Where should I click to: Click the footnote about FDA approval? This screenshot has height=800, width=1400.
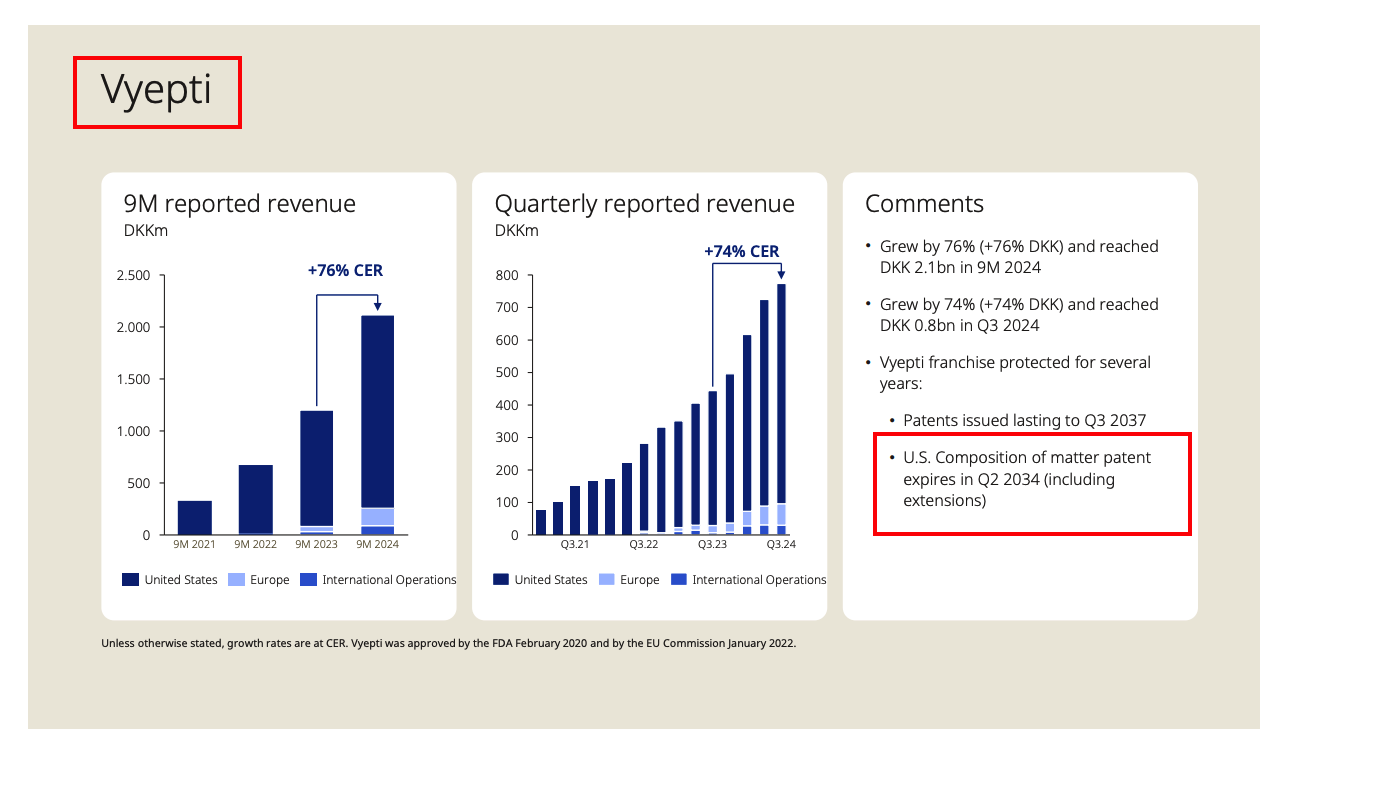448,644
